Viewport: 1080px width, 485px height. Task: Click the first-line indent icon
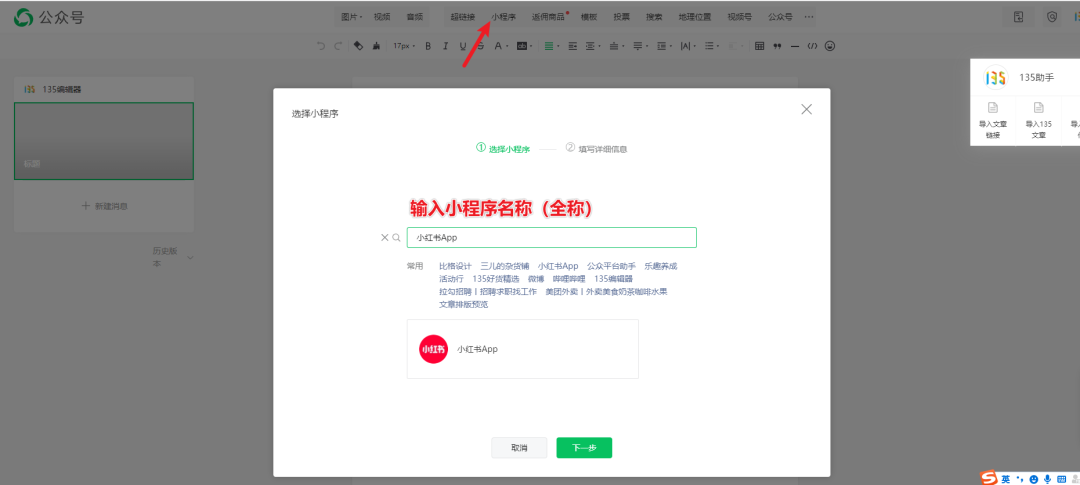pyautogui.click(x=572, y=46)
